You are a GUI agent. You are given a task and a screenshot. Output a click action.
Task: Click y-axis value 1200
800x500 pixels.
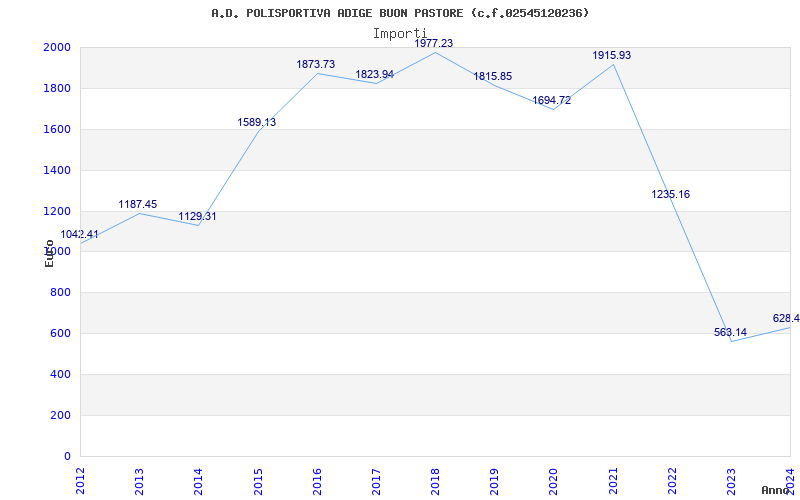(57, 211)
